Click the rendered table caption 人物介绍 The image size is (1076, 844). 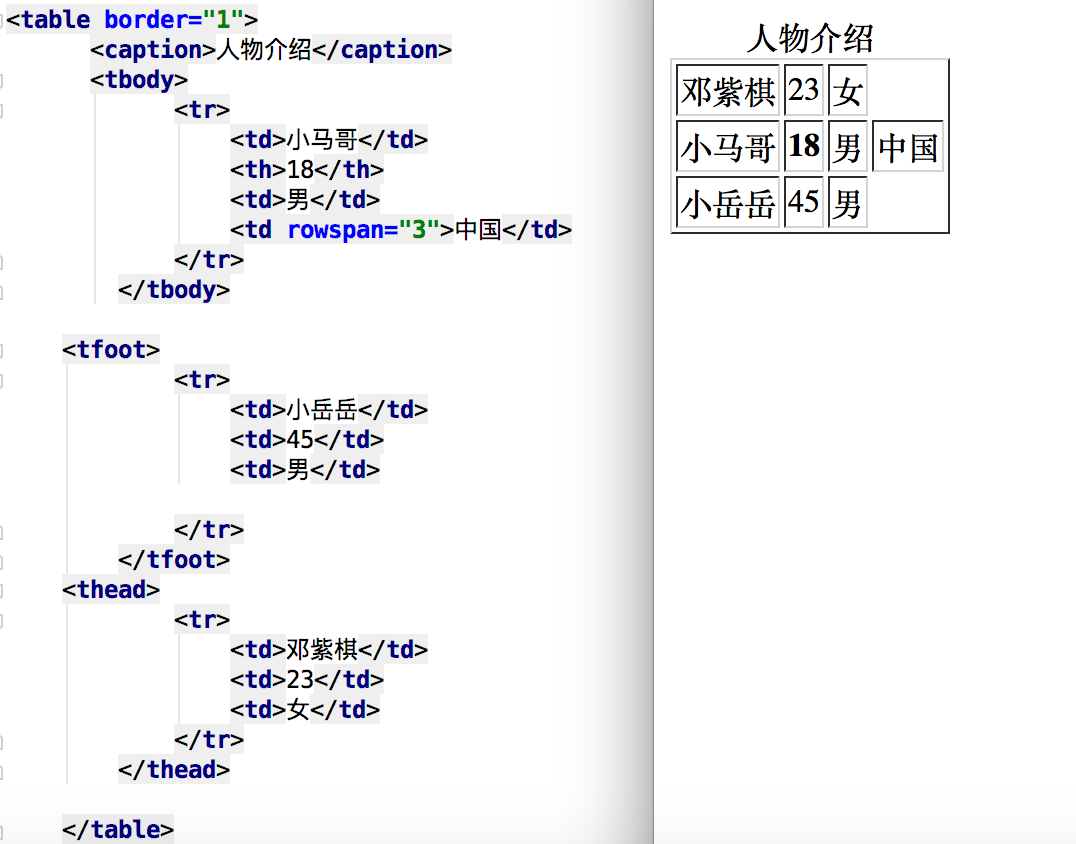(x=809, y=39)
